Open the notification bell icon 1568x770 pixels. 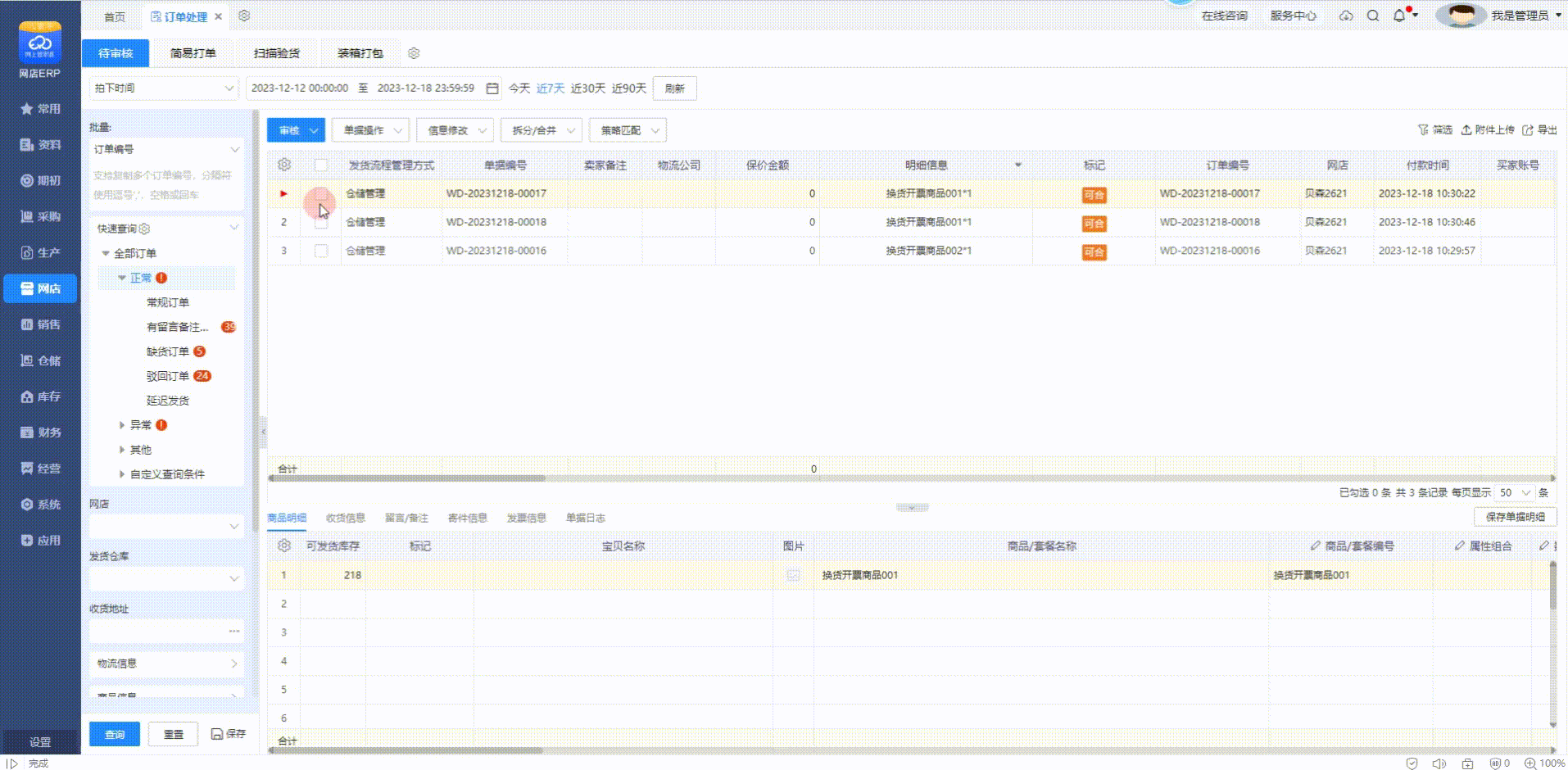click(x=1399, y=16)
